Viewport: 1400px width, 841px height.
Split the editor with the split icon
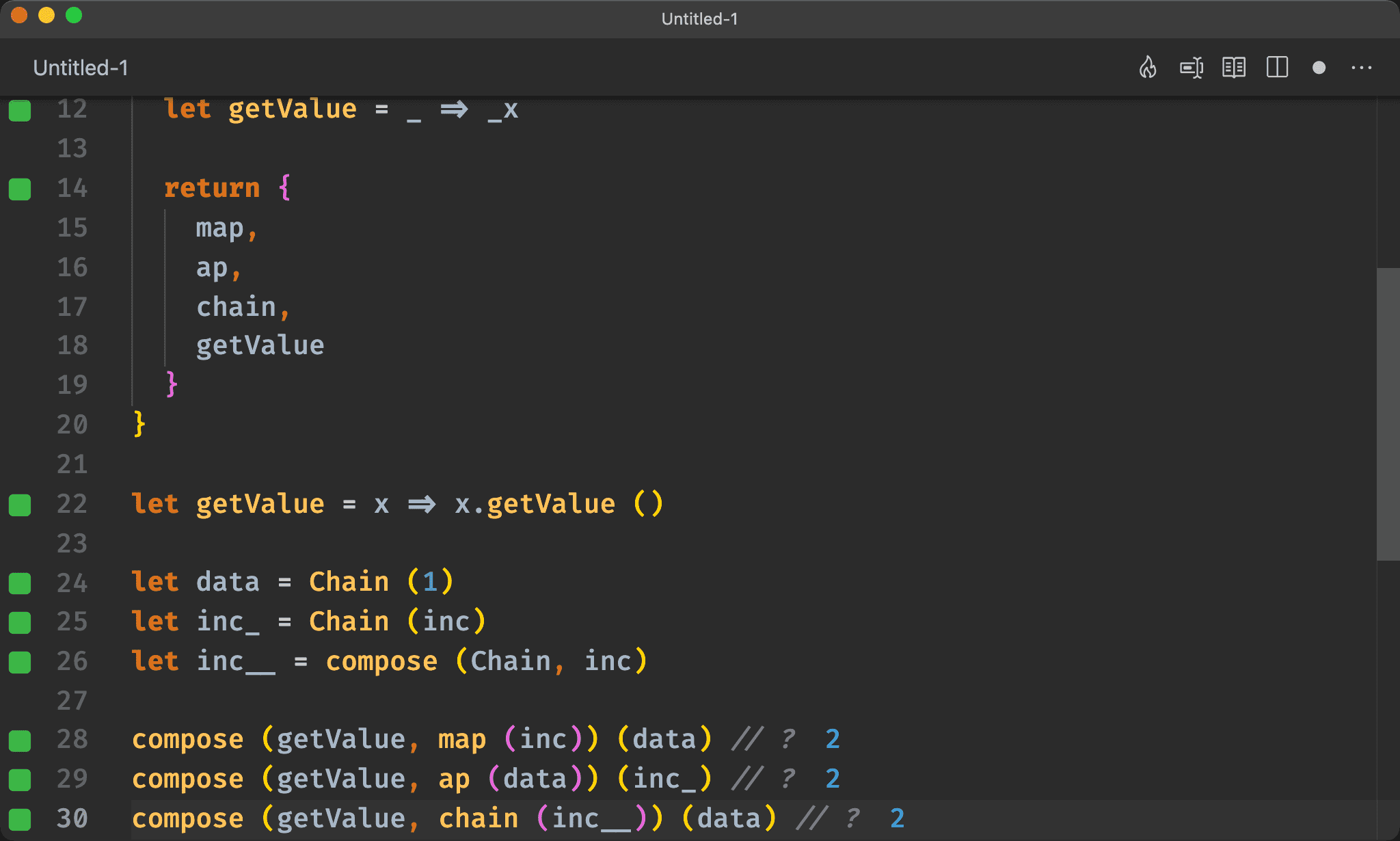click(x=1277, y=68)
